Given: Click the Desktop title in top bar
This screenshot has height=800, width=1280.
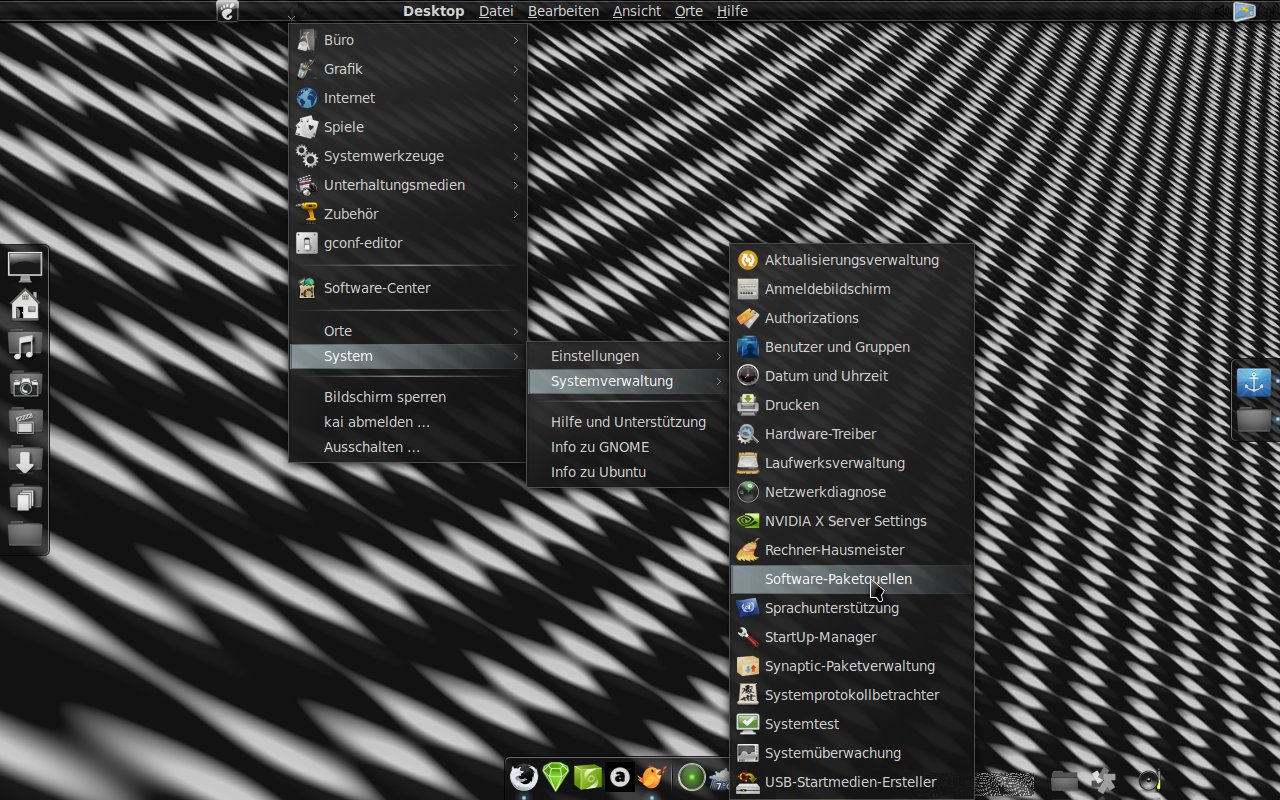Looking at the screenshot, I should (434, 11).
